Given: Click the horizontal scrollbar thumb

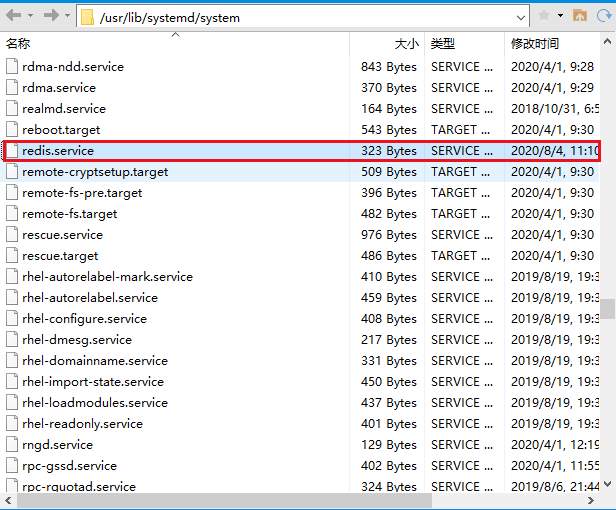Looking at the screenshot, I should click(x=224, y=501).
